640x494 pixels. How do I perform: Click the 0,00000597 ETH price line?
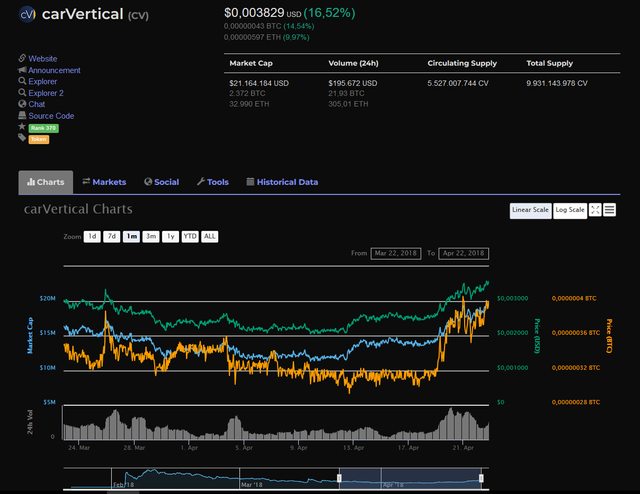pos(267,37)
